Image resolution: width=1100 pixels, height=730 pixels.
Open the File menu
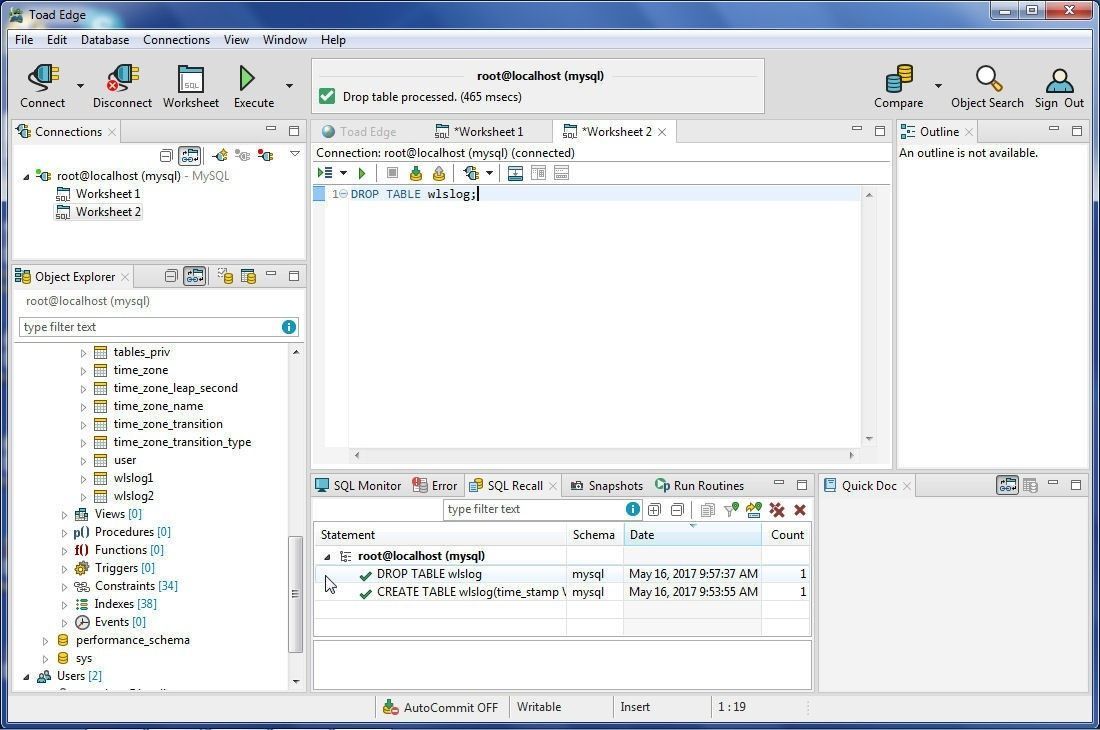[24, 40]
